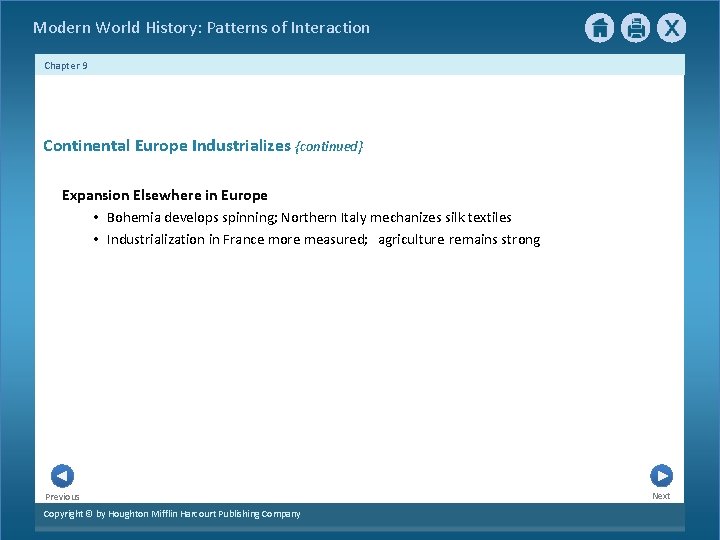Click the '{continued}' italic text
This screenshot has width=720, height=540.
coord(329,146)
